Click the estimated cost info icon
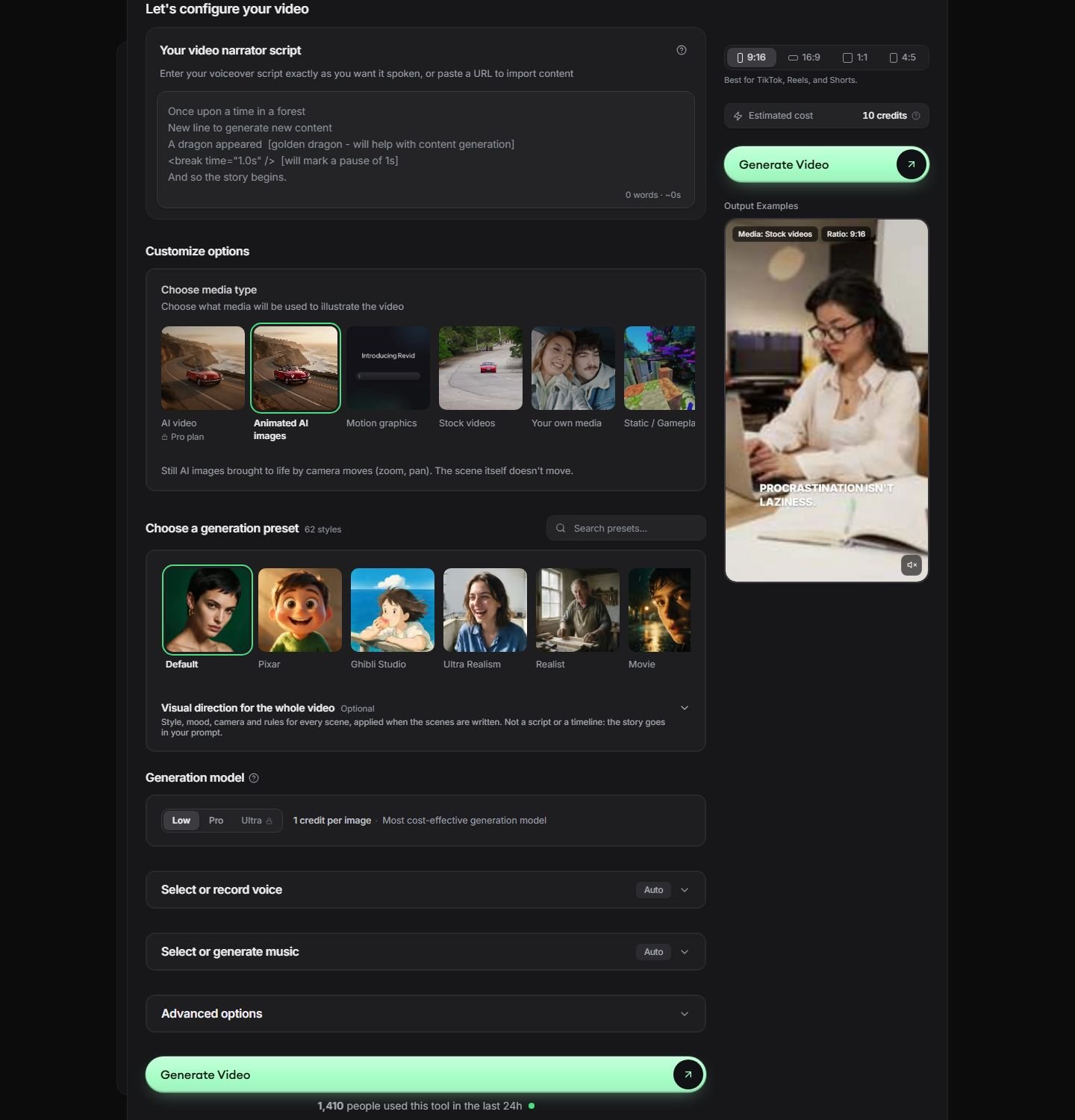1075x1120 pixels. pyautogui.click(x=916, y=116)
